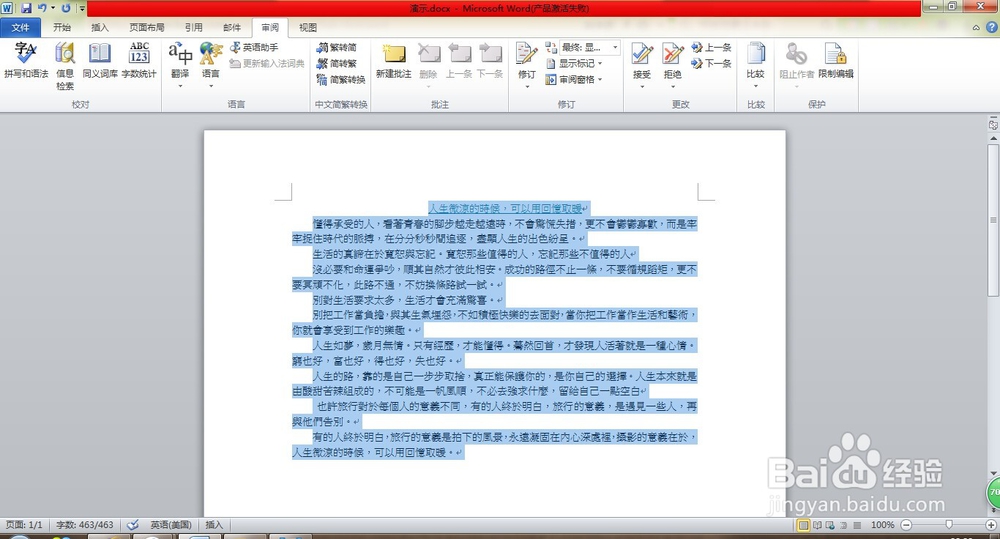The image size is (1000, 539).
Task: Select full screen reading view button
Action: point(818,525)
